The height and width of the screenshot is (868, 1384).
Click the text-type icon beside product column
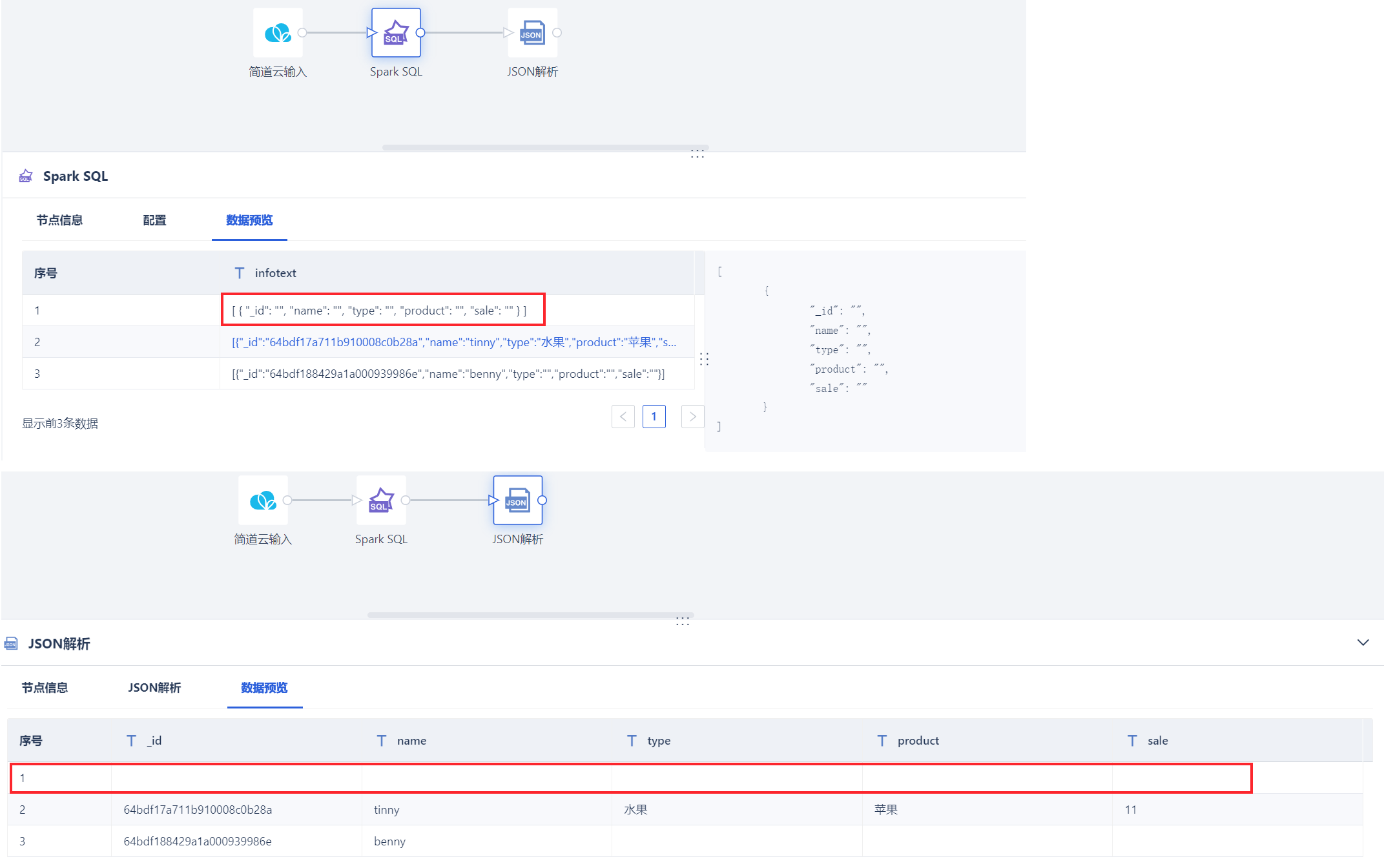click(x=882, y=741)
